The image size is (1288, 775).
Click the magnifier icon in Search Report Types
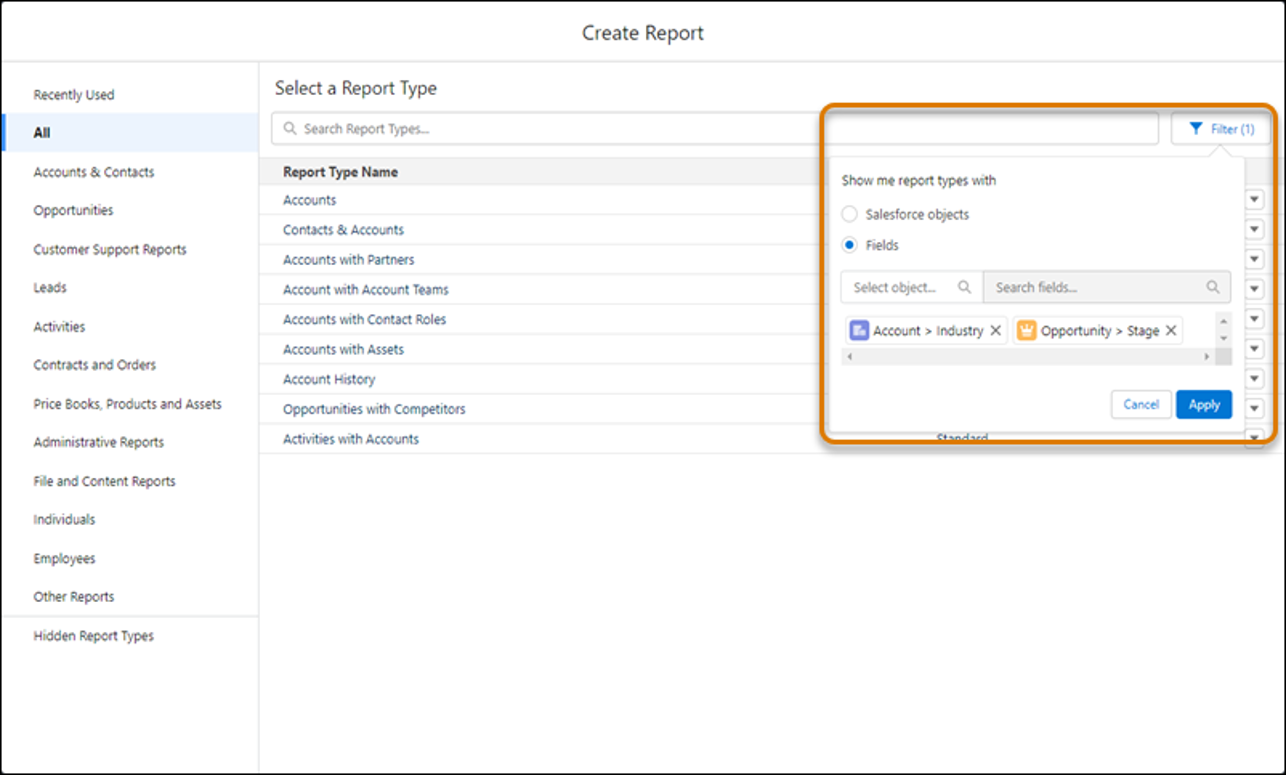click(x=290, y=129)
